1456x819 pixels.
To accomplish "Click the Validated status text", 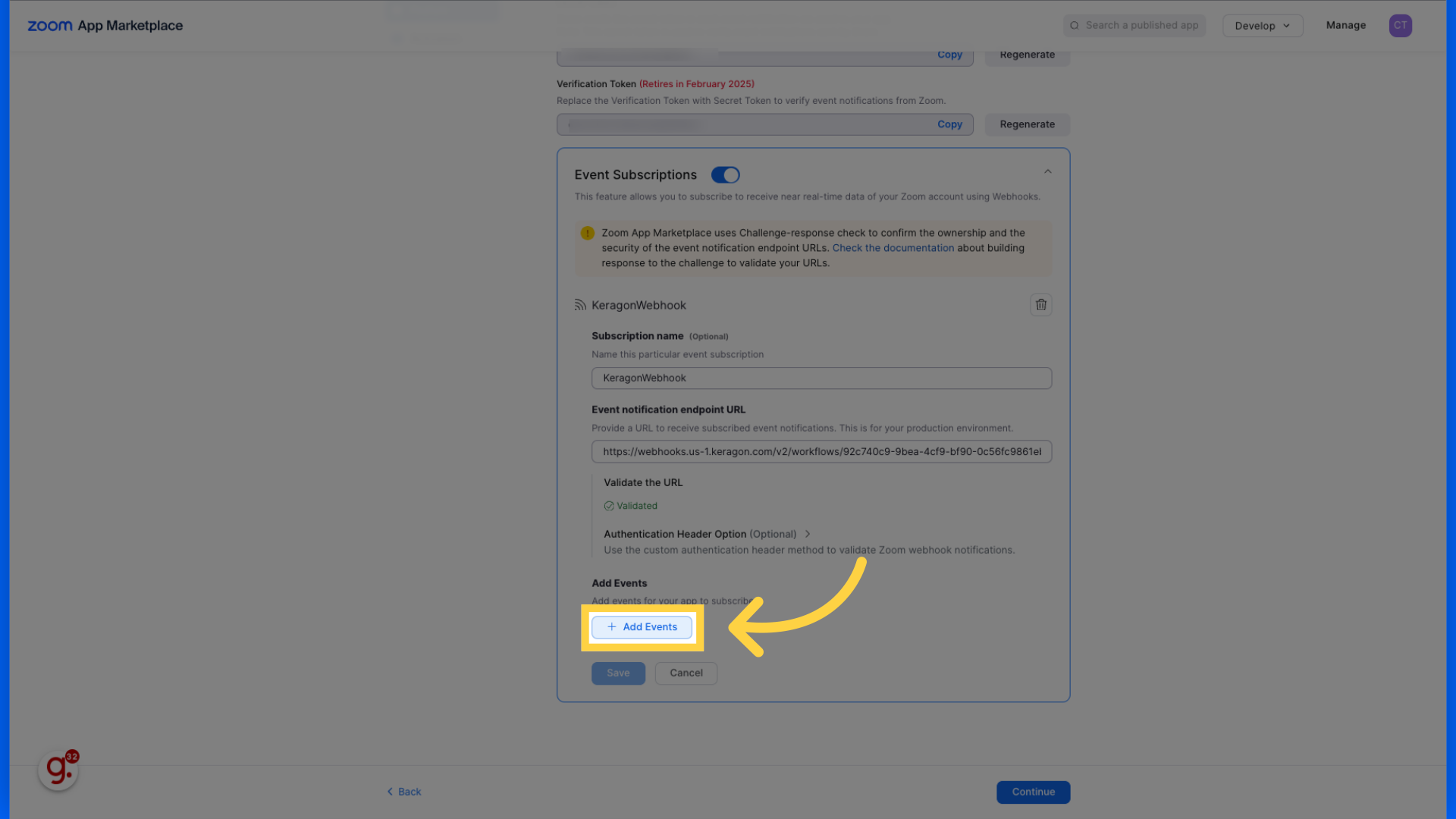I will [x=637, y=506].
